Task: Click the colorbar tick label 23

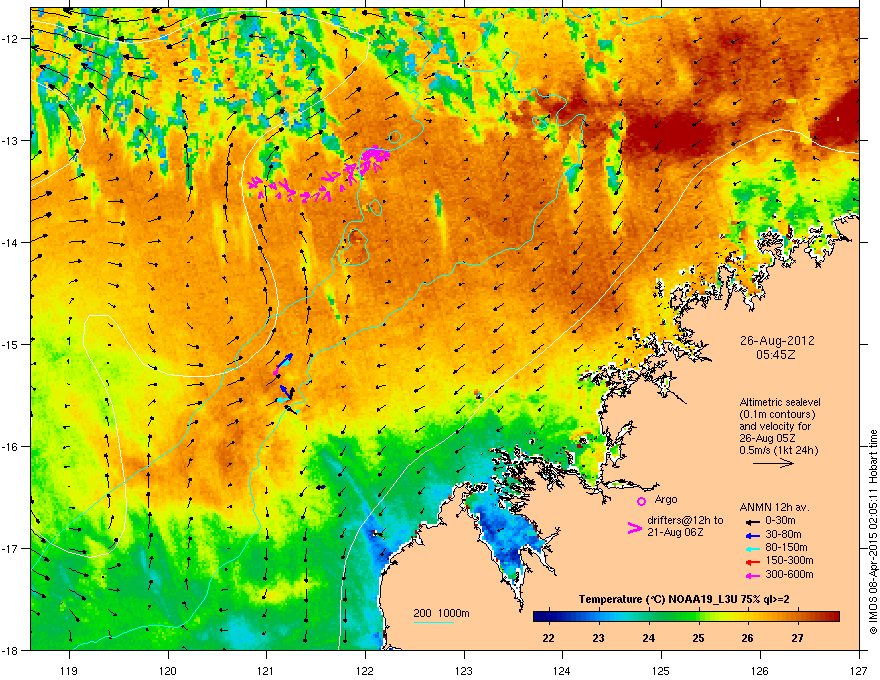Action: pos(598,638)
